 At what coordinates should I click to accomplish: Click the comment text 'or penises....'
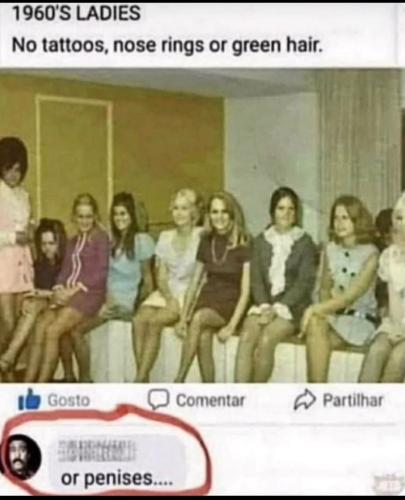[116, 478]
